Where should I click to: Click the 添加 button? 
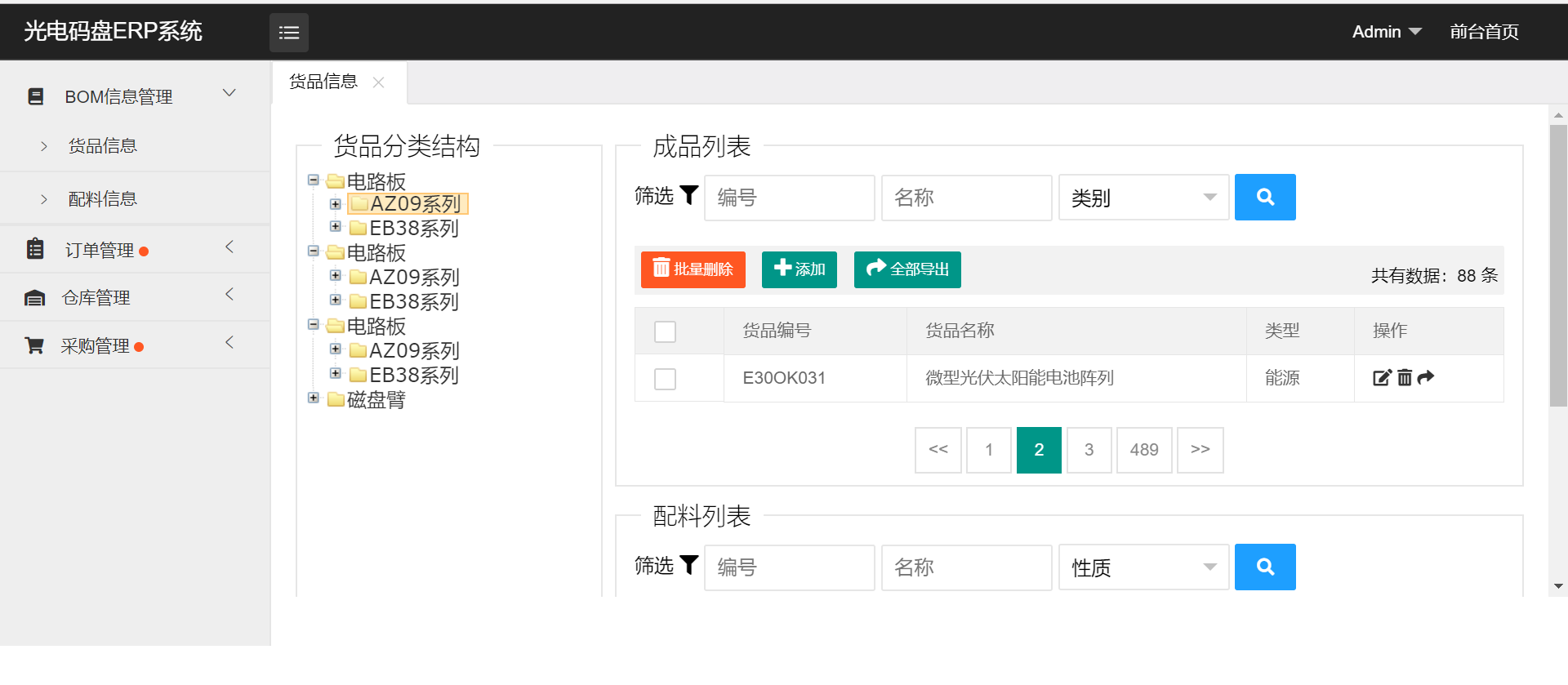click(x=800, y=269)
